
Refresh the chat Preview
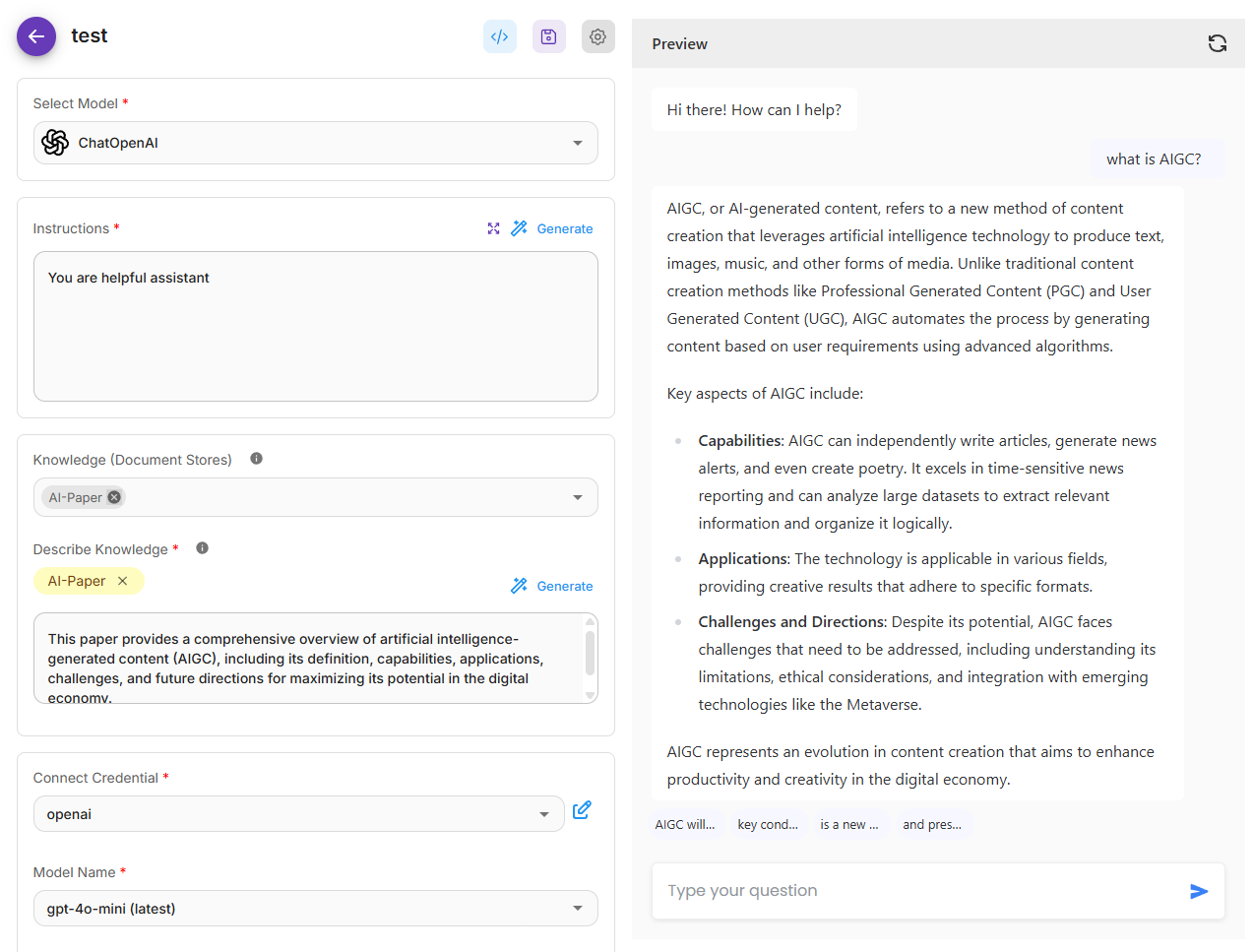pos(1218,43)
